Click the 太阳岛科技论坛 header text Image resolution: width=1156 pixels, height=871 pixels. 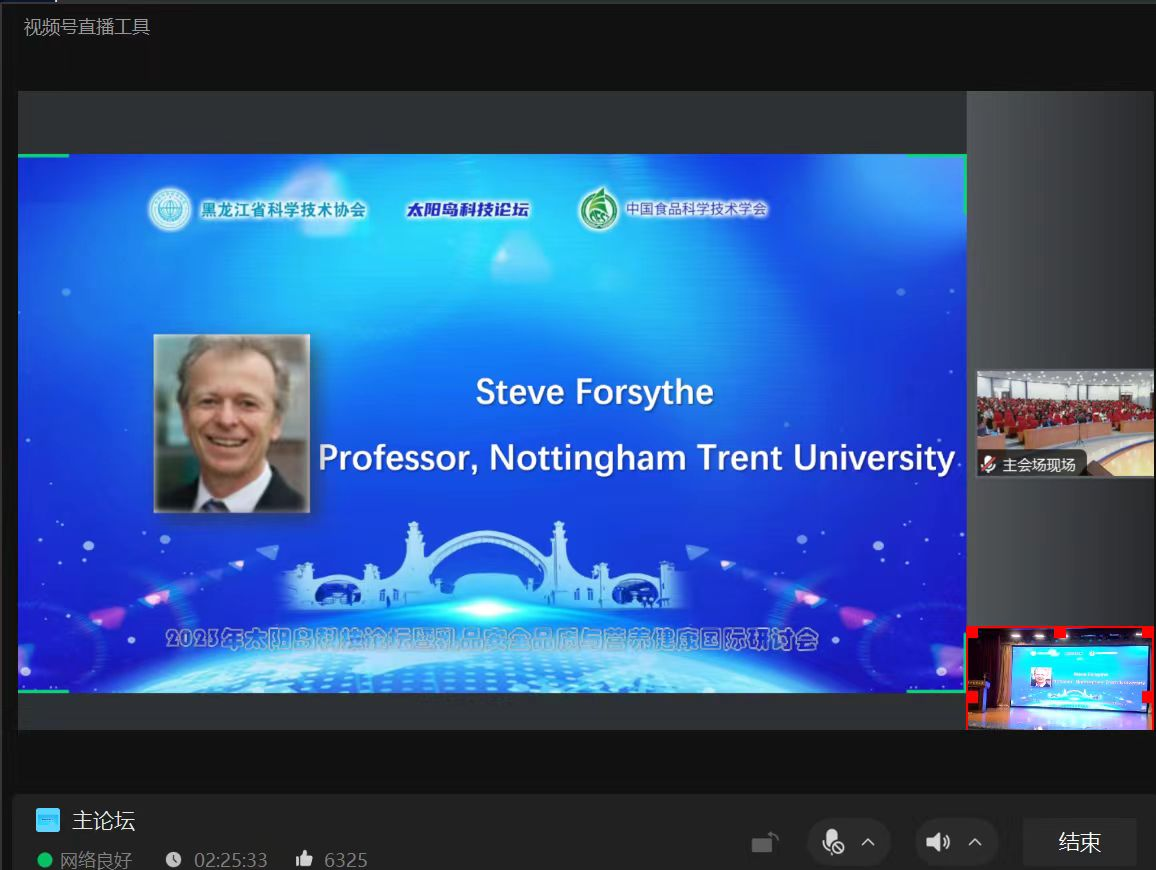467,210
